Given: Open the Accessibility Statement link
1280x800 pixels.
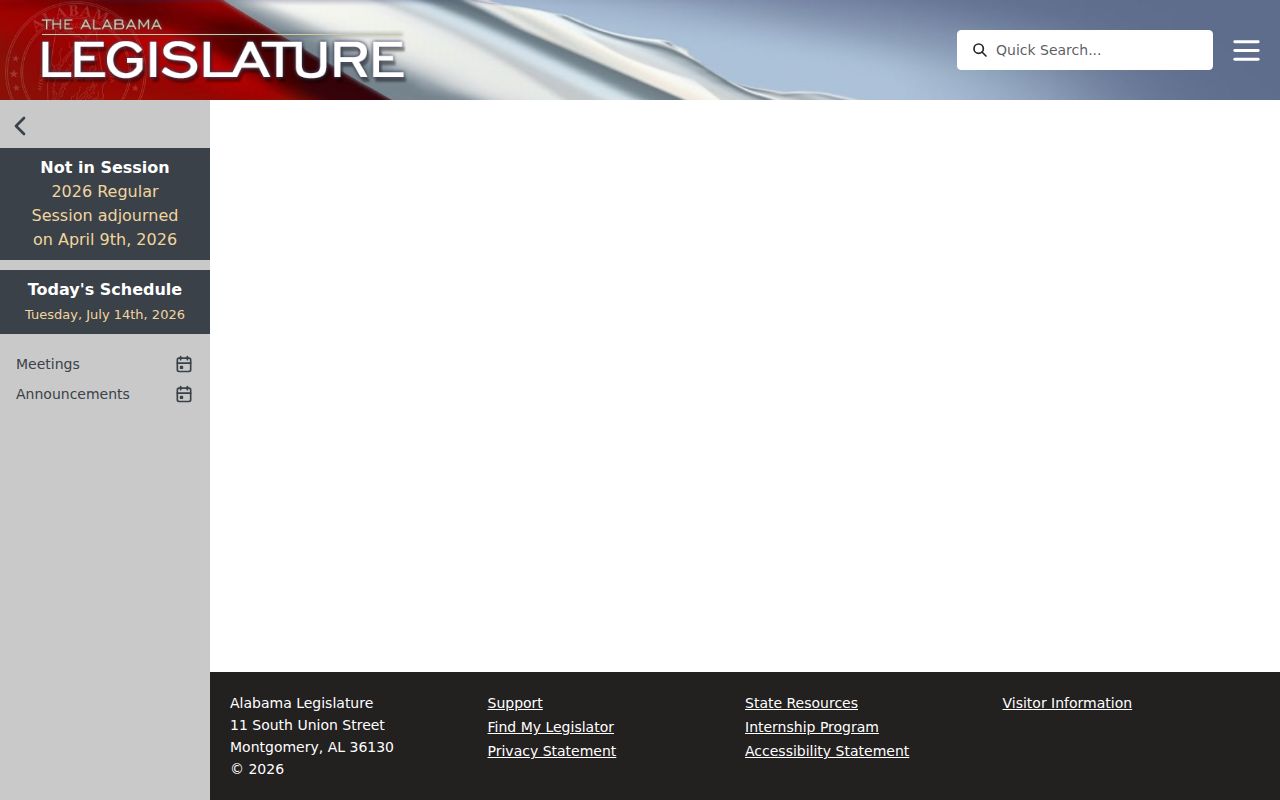Looking at the screenshot, I should click(827, 751).
